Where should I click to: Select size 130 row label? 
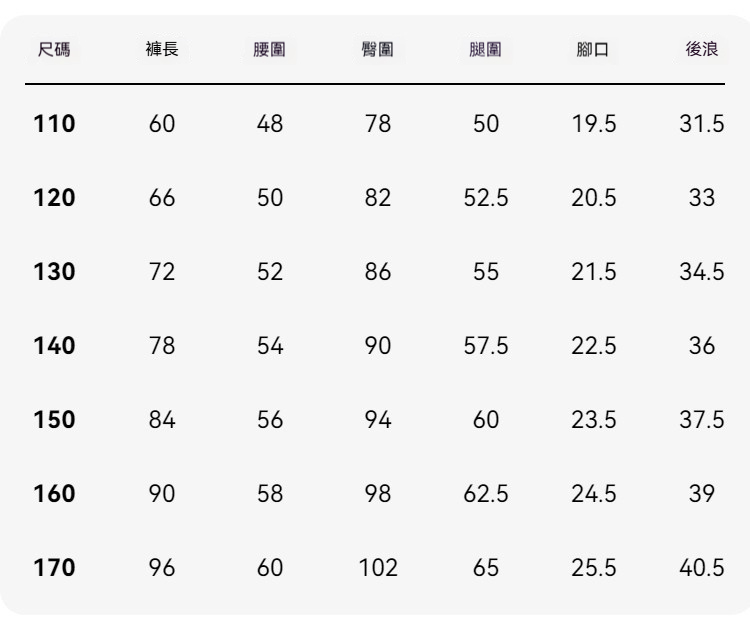coord(55,272)
